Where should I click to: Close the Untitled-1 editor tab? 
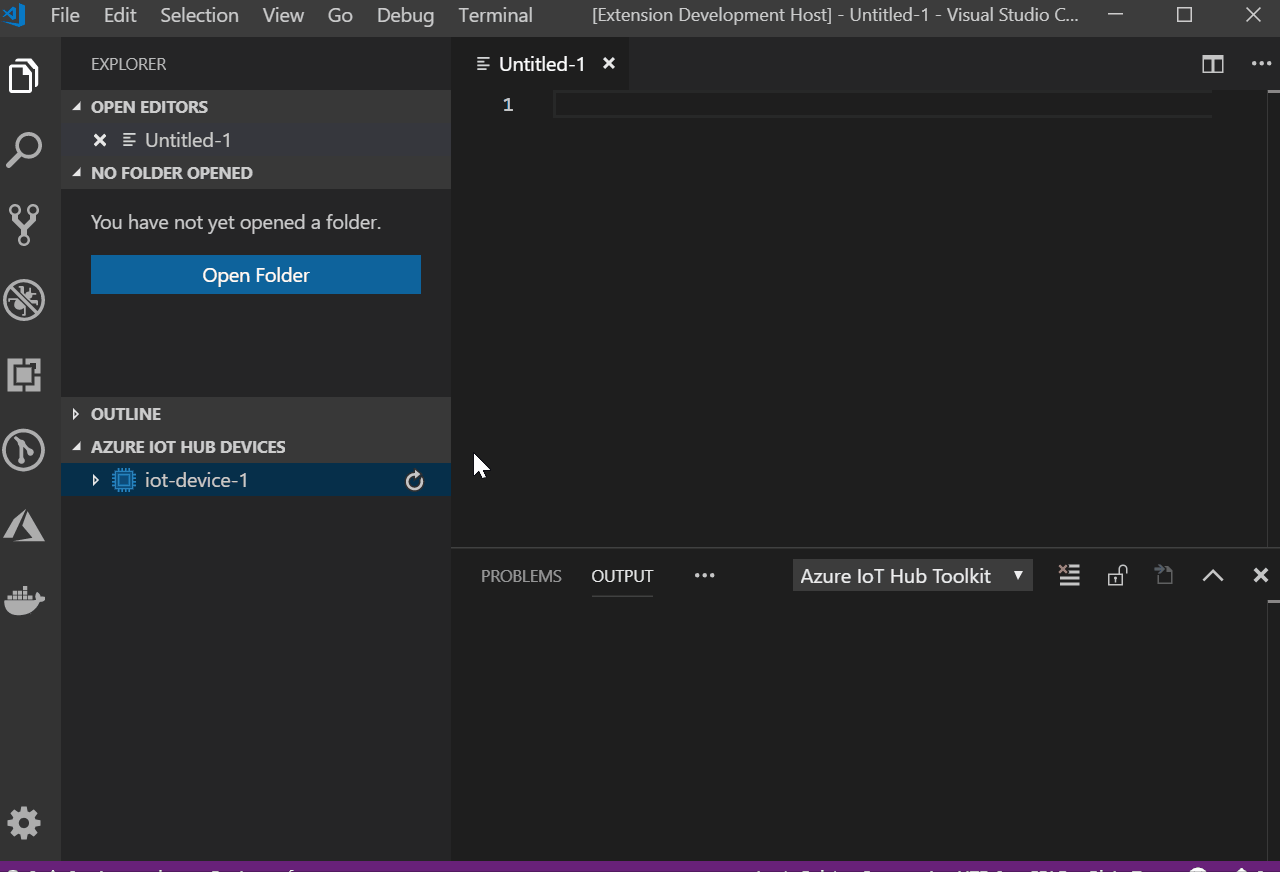point(608,64)
